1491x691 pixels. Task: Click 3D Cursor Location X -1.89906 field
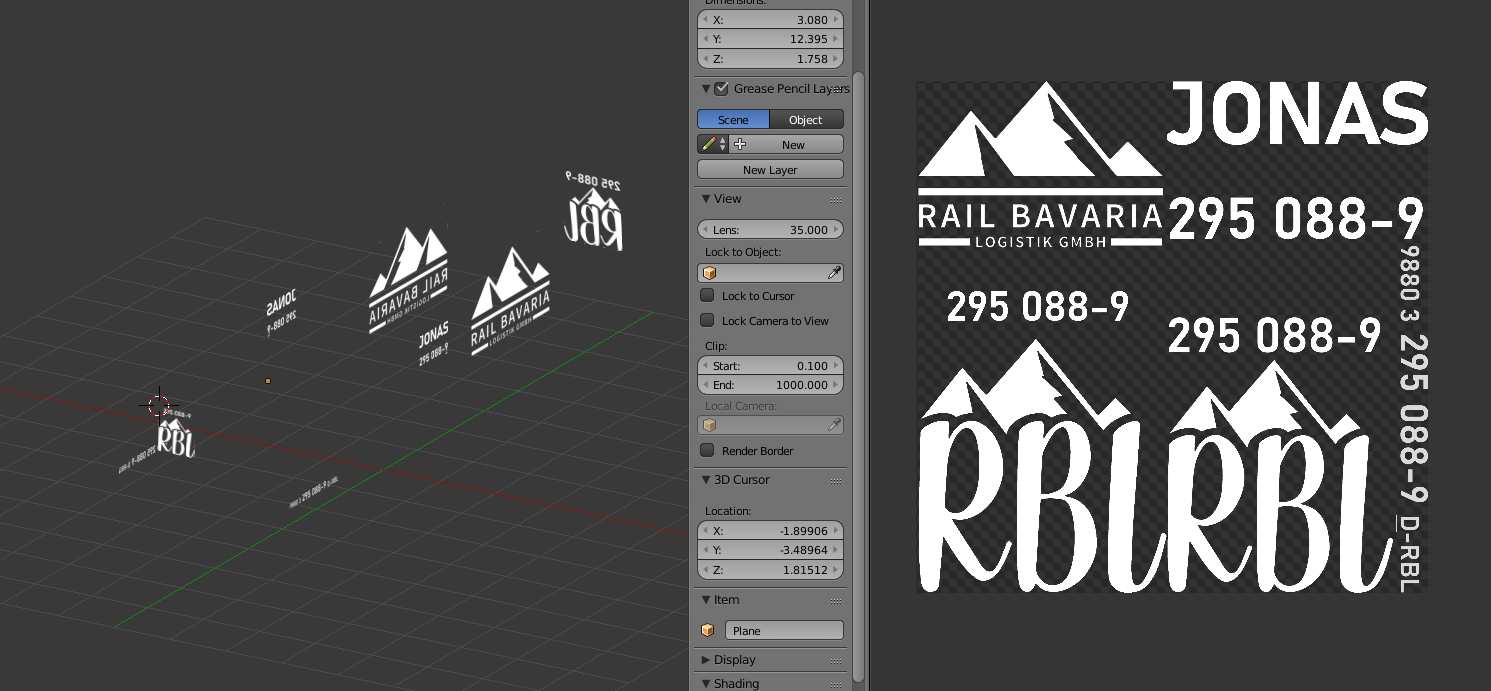tap(770, 531)
